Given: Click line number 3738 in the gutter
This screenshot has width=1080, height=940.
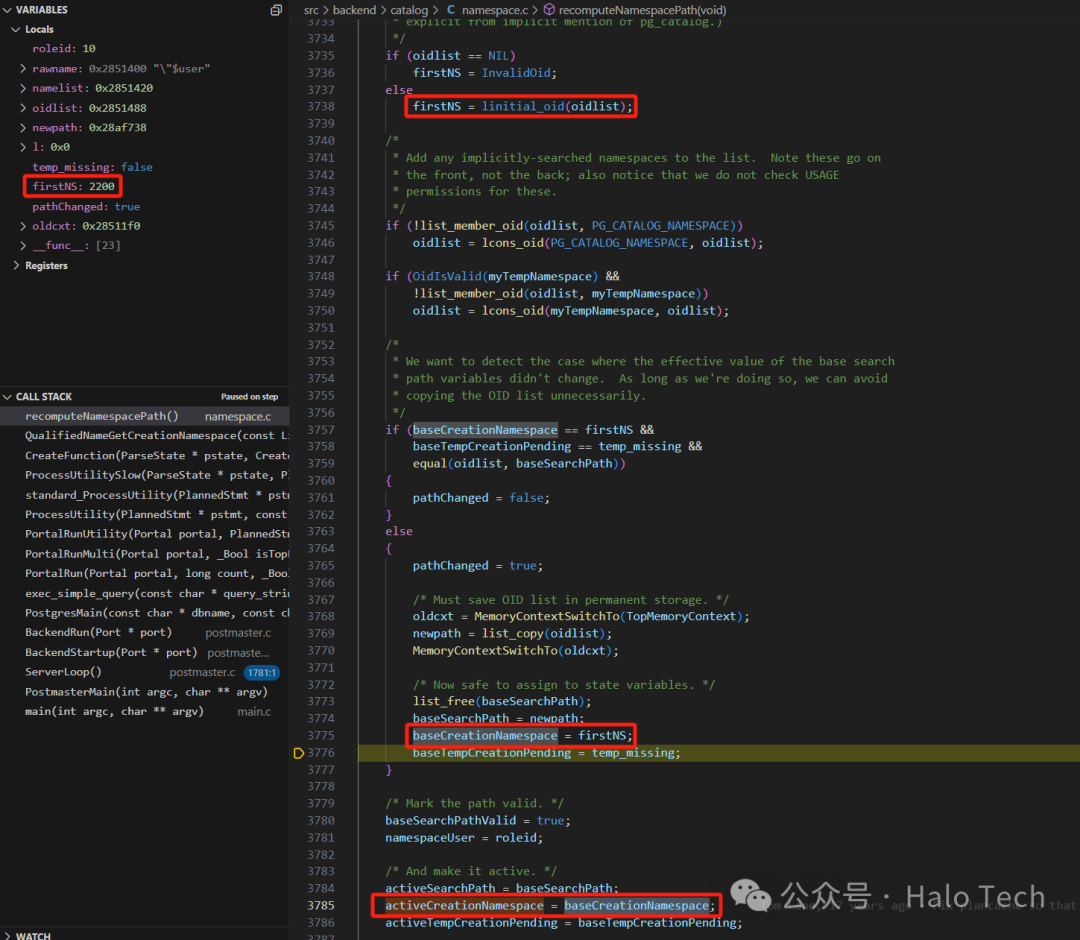Looking at the screenshot, I should pos(321,106).
